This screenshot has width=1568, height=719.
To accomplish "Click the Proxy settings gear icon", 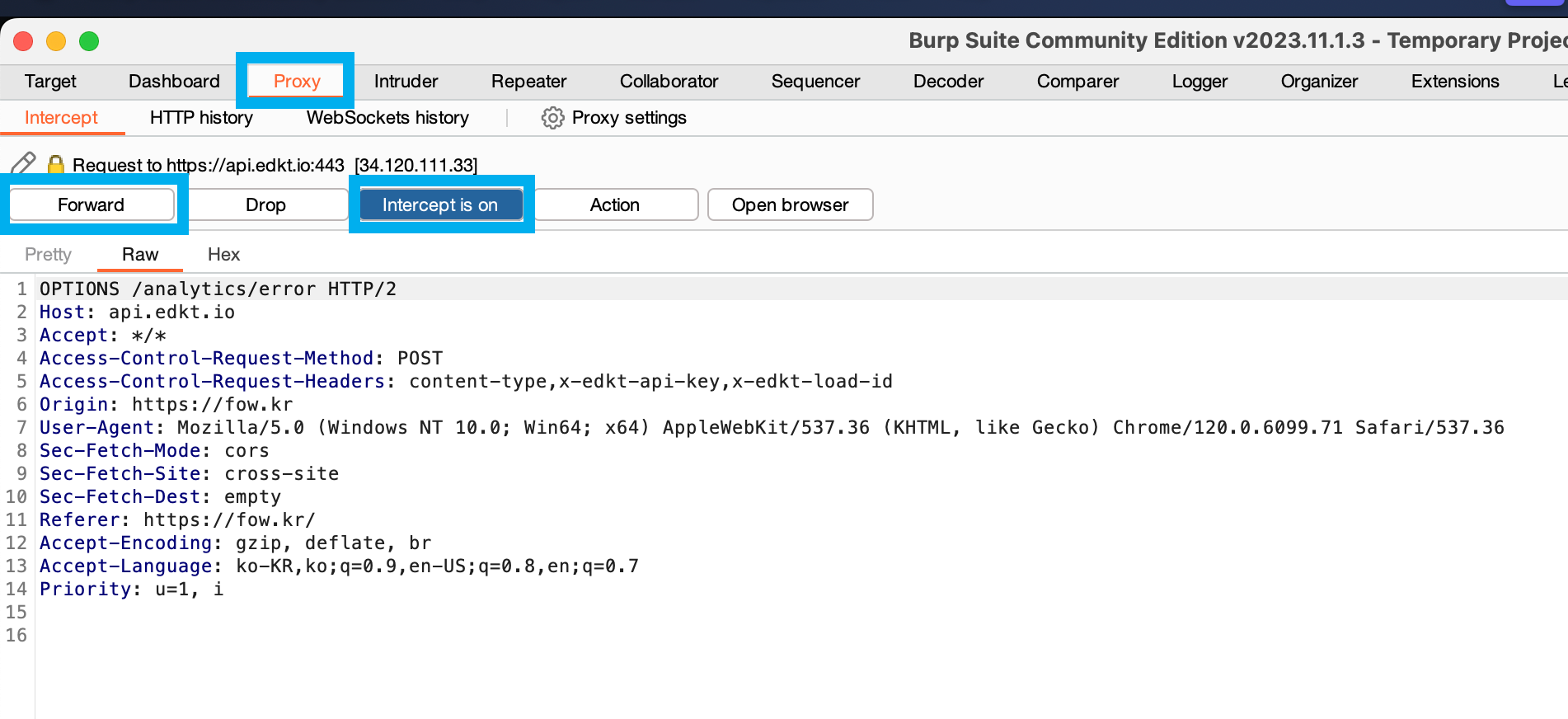I will coord(552,118).
